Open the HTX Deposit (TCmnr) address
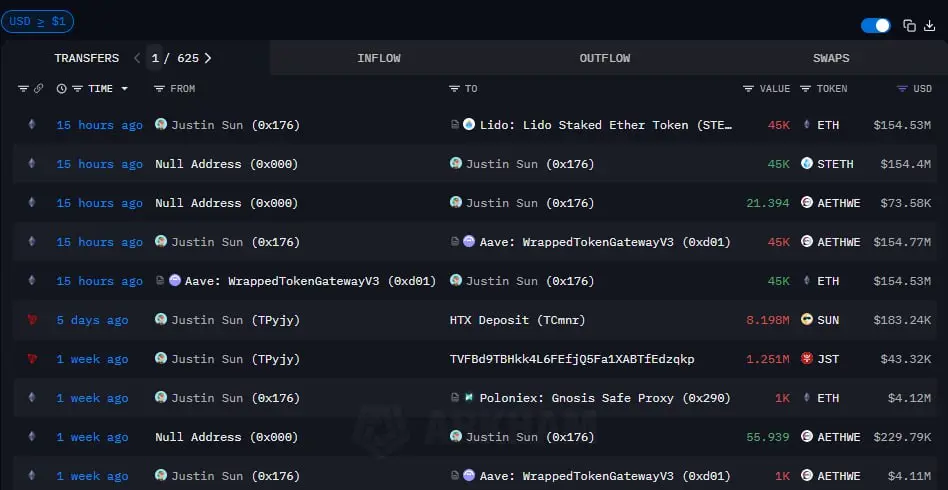The image size is (948, 490). click(518, 320)
